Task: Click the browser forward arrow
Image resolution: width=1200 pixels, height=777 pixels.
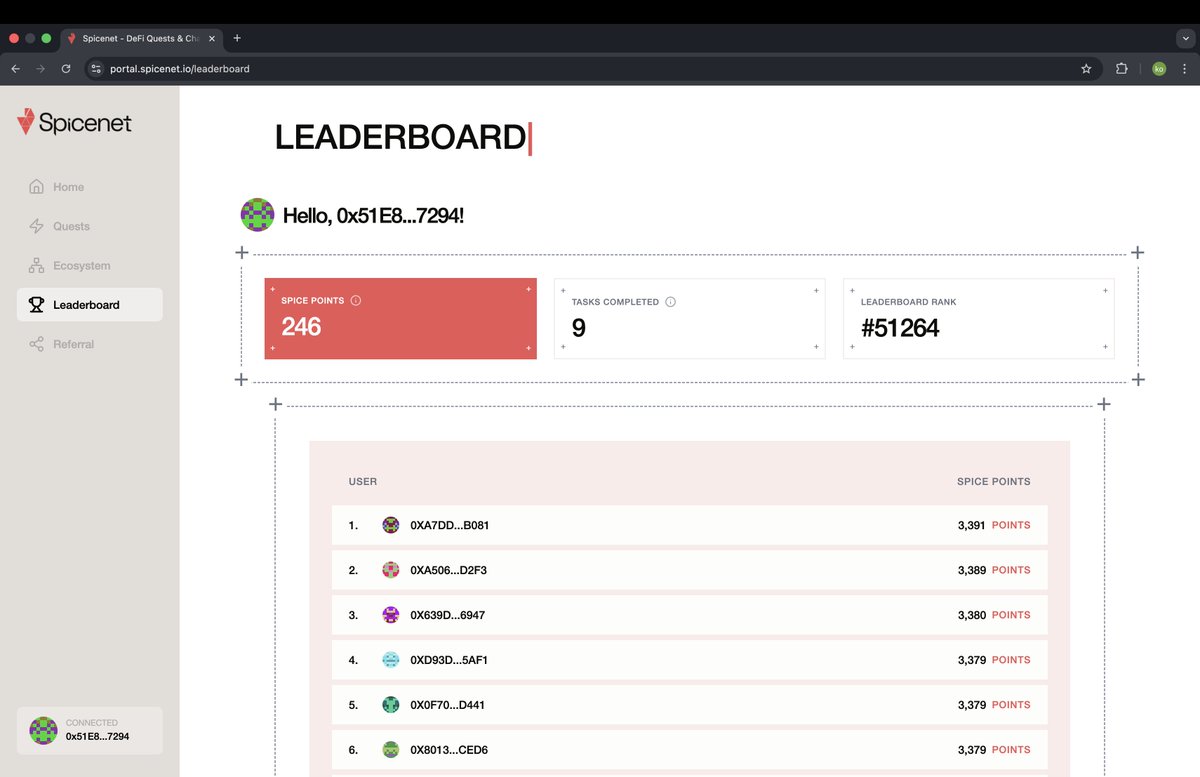Action: click(40, 69)
